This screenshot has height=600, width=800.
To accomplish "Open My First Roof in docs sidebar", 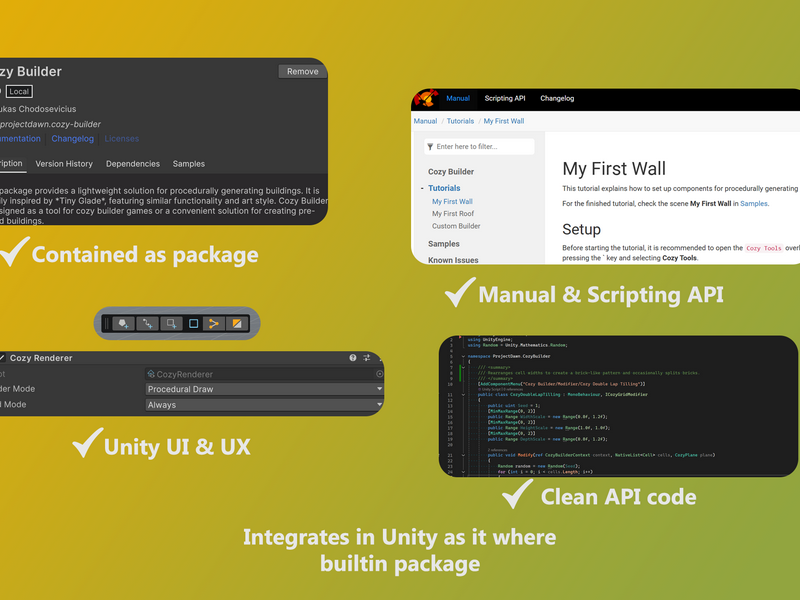I will point(453,214).
